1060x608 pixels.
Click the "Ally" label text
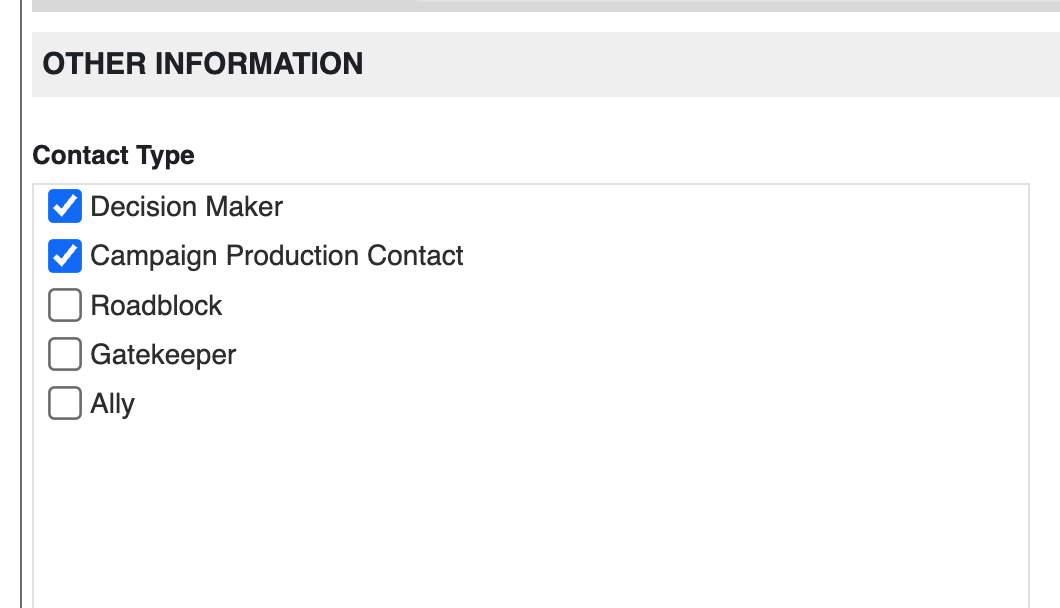point(112,404)
